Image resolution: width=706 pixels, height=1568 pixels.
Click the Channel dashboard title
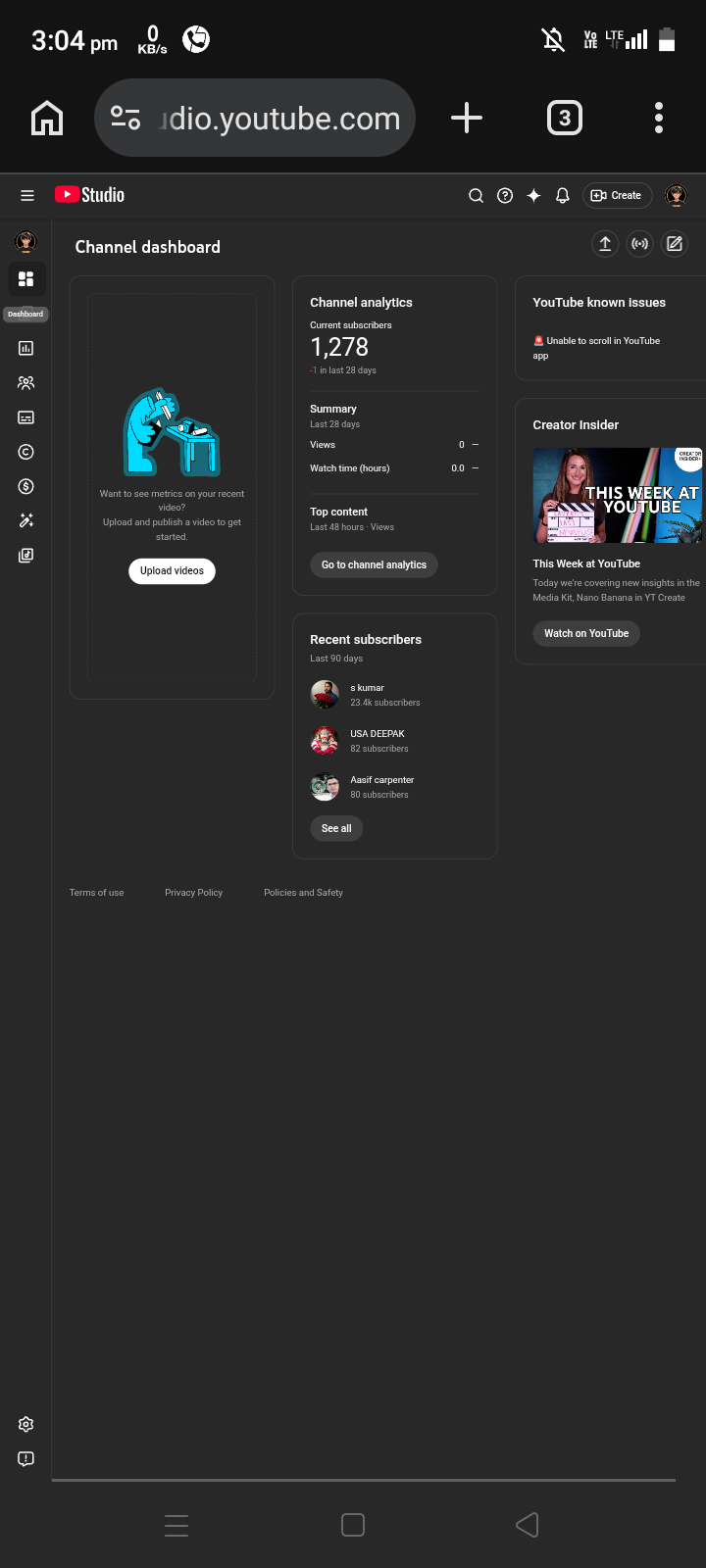pyautogui.click(x=148, y=247)
